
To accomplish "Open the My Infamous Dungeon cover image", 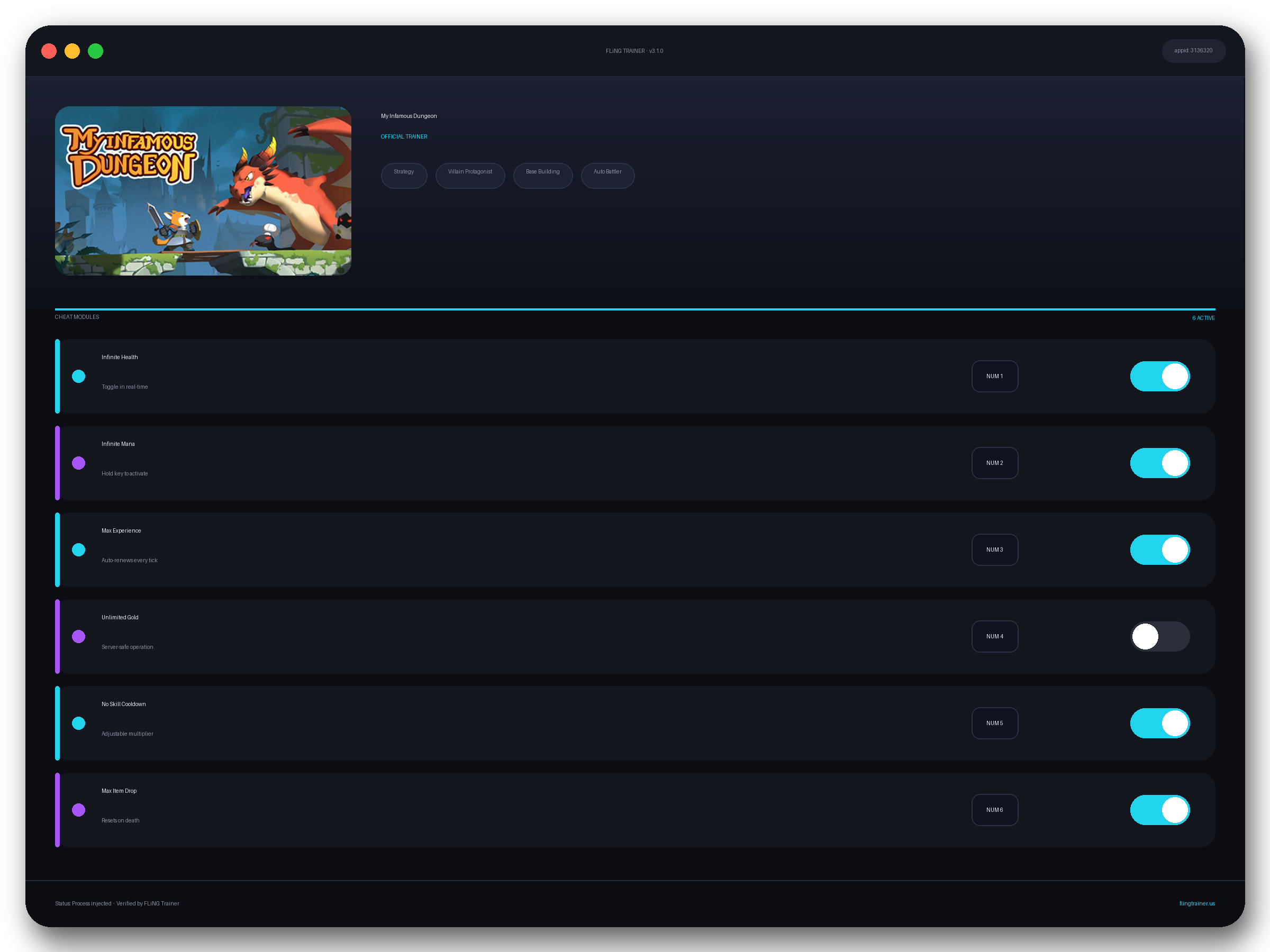I will [x=203, y=190].
